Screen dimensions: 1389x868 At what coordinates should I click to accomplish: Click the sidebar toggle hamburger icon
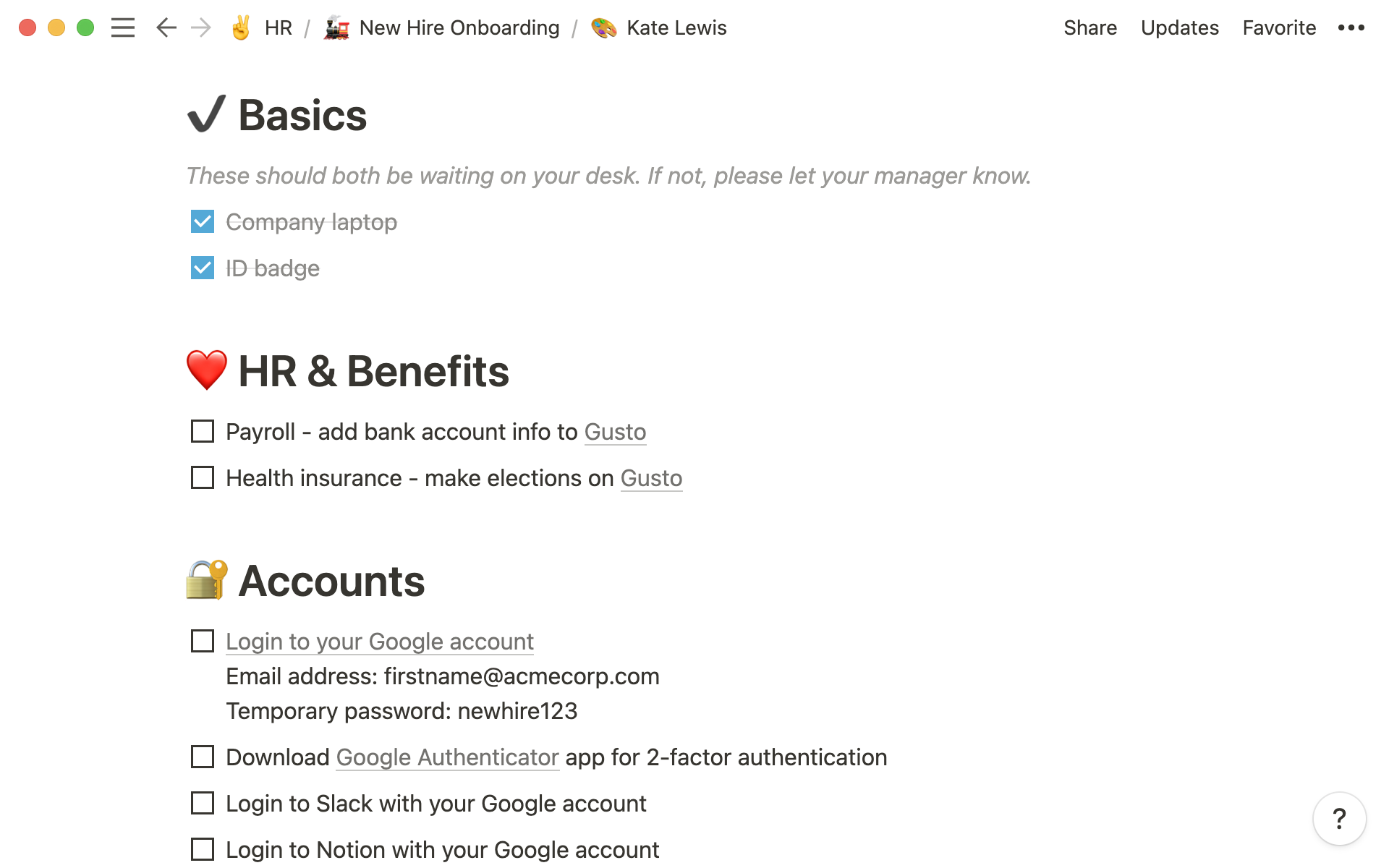coord(123,27)
